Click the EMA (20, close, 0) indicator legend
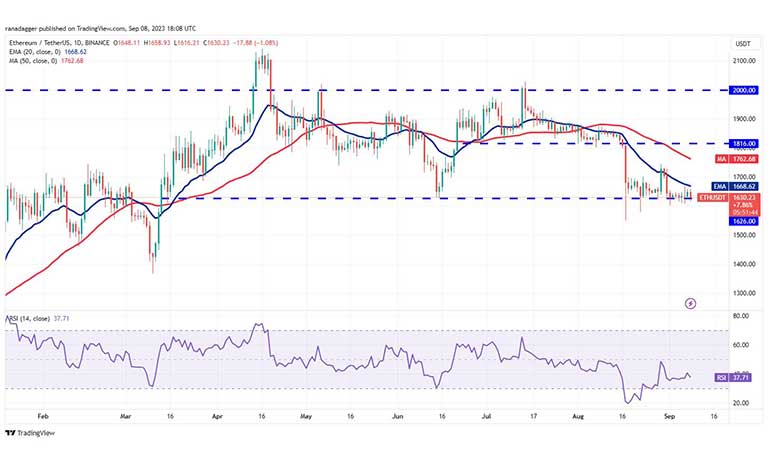Screen dimensions: 768x463 point(34,52)
